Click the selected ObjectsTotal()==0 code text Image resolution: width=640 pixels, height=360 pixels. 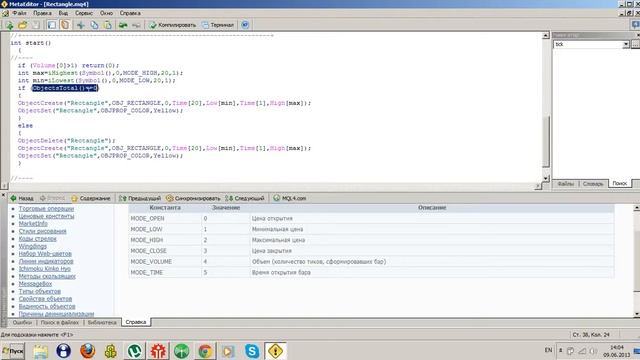point(65,88)
